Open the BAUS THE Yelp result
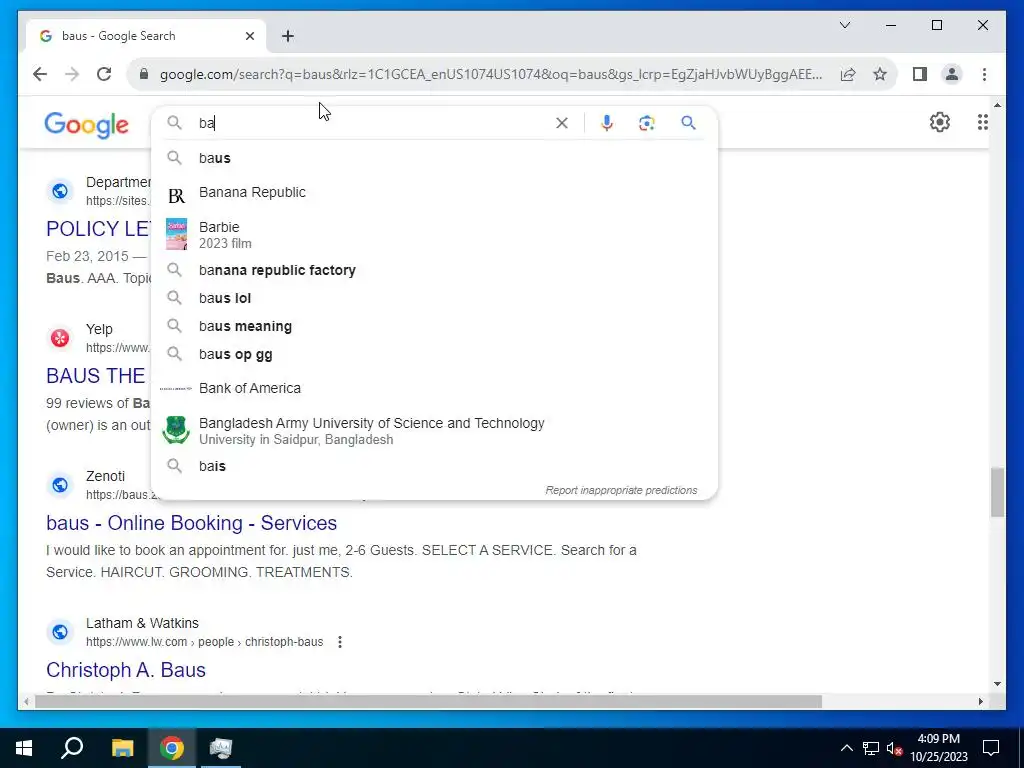 (x=96, y=376)
